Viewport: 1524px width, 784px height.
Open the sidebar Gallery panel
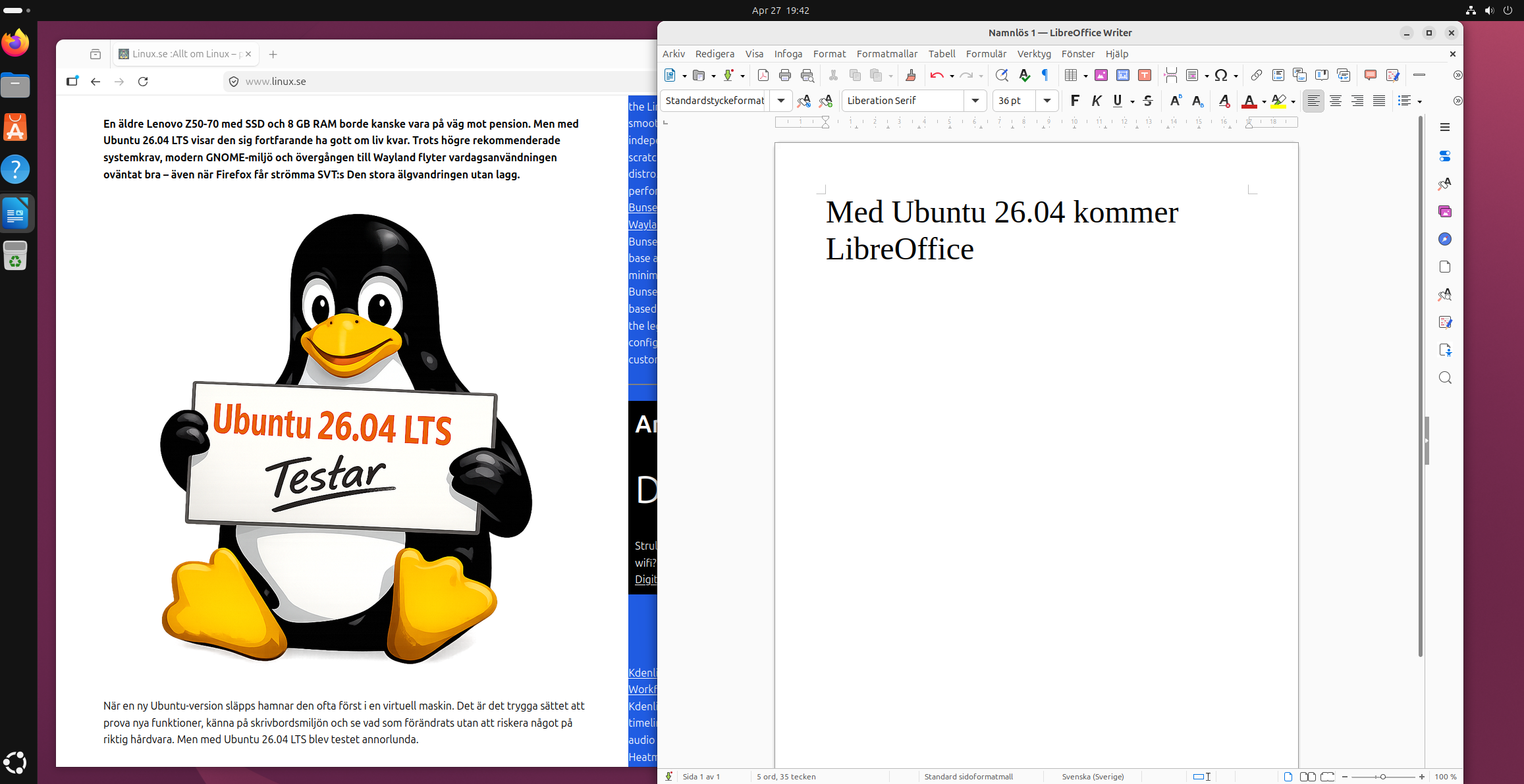click(x=1445, y=211)
